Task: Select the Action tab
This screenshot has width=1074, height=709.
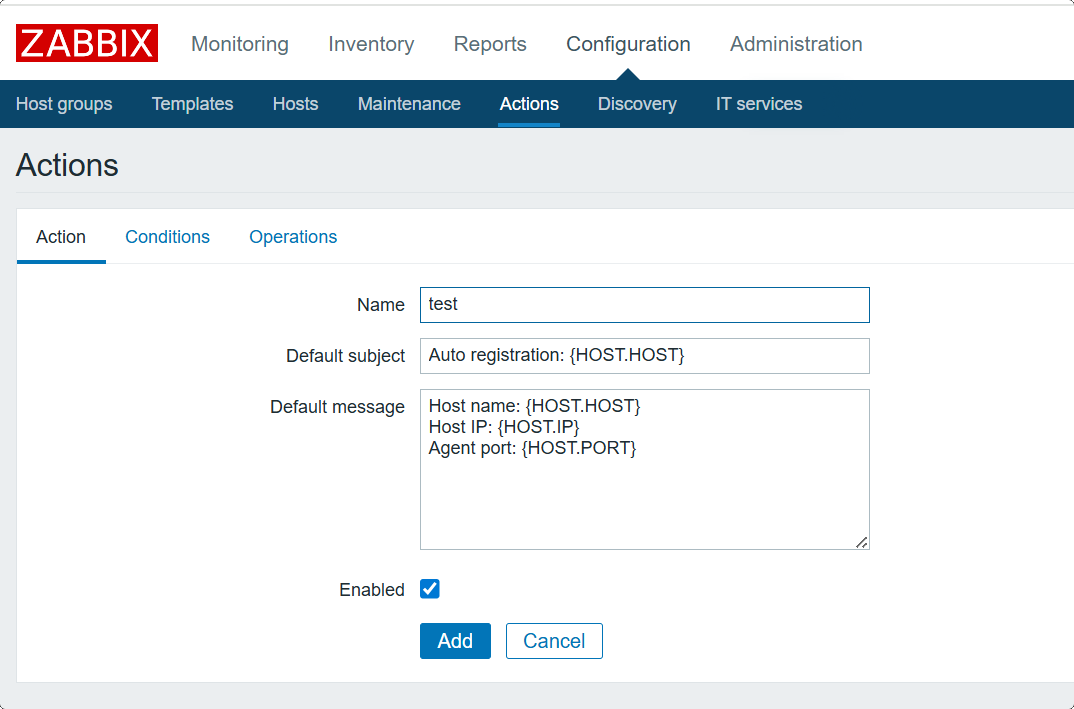Action: (x=61, y=237)
